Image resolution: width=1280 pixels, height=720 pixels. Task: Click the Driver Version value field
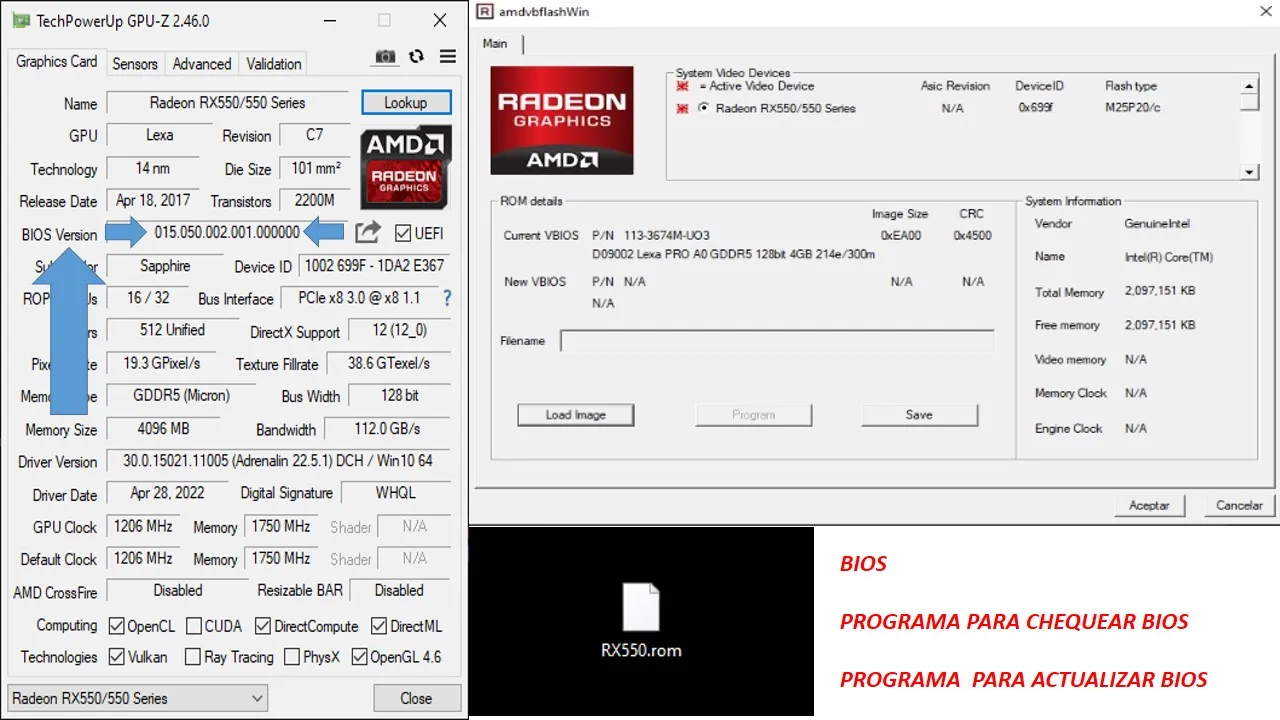(x=278, y=461)
